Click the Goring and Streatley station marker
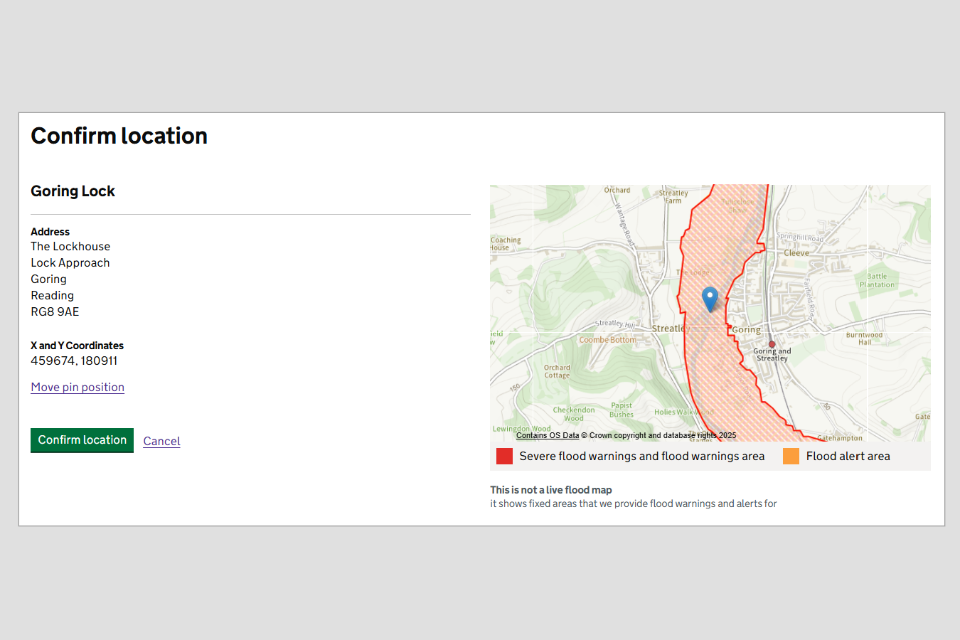Image resolution: width=960 pixels, height=640 pixels. tap(771, 344)
